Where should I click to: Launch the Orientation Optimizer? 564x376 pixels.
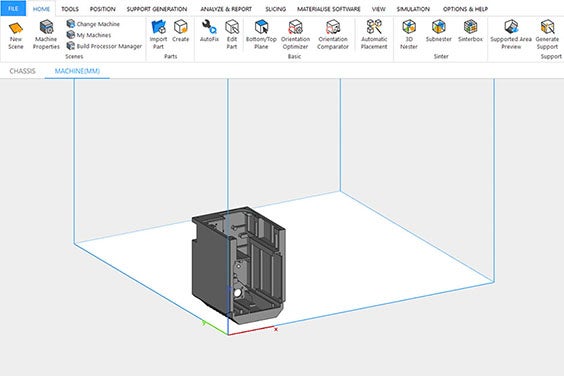(x=295, y=35)
